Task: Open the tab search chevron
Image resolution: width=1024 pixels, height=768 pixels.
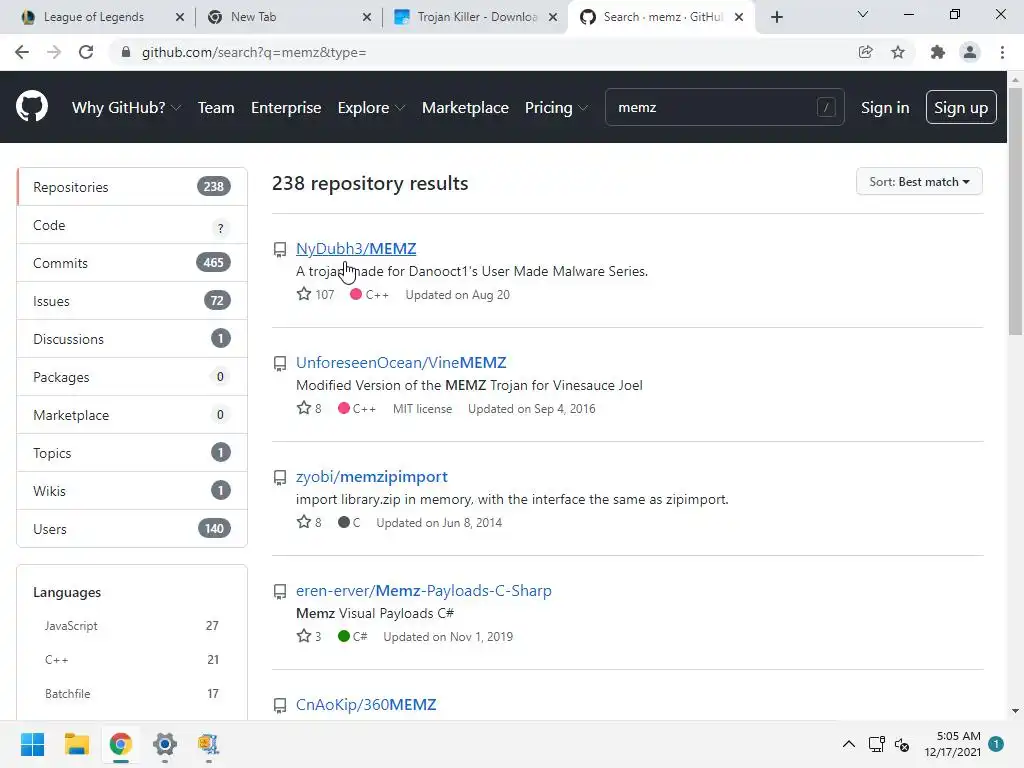Action: coord(863,14)
